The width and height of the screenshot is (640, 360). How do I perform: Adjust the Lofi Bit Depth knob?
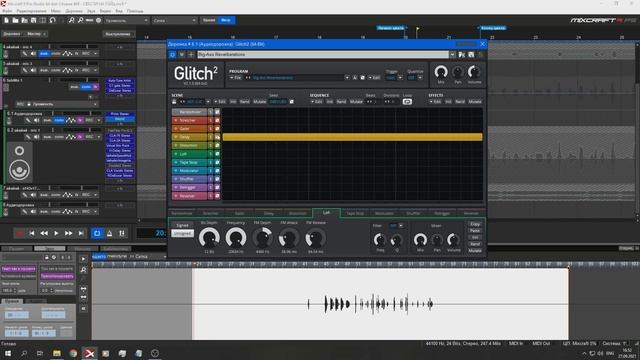(209, 238)
